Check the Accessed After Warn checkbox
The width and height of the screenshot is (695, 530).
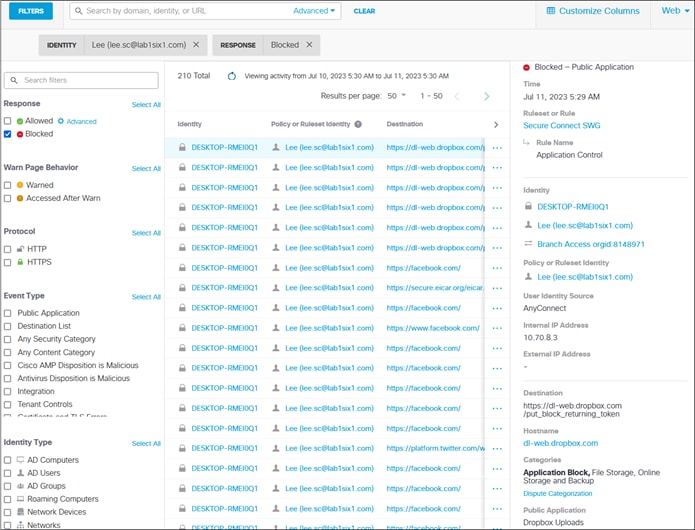tap(8, 198)
